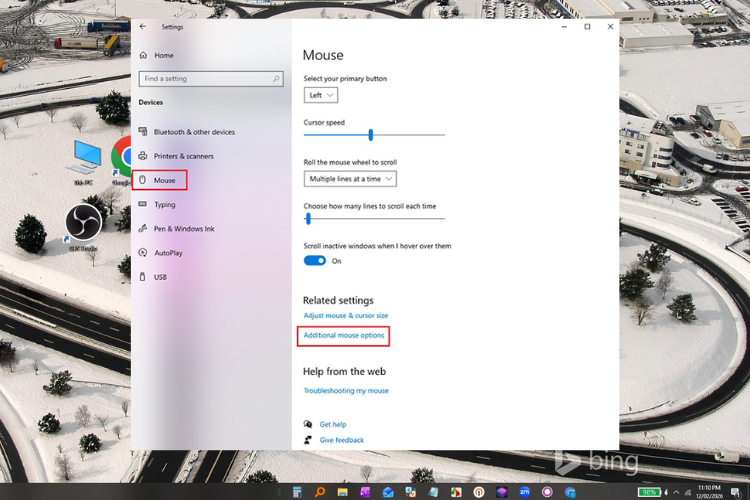Open Troubleshooting my mouse link
The width and height of the screenshot is (750, 500).
tap(346, 391)
